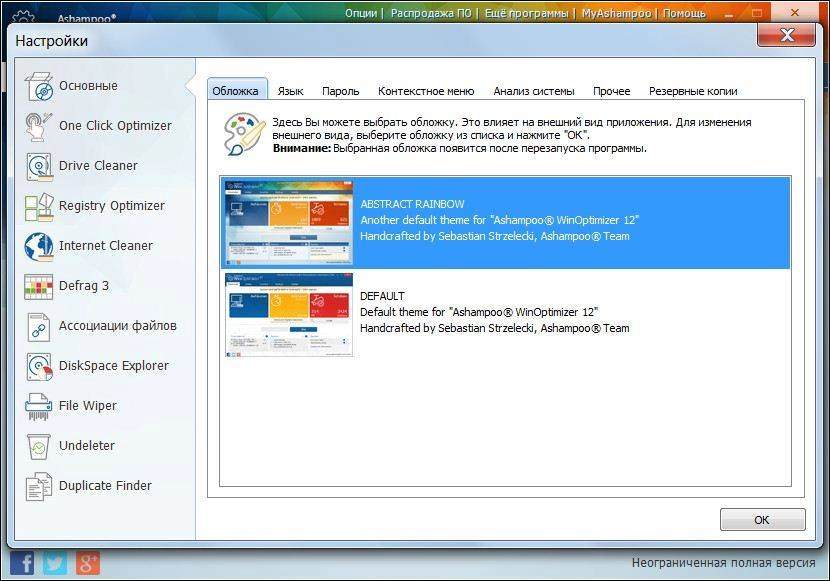Click the Ассоциации файлов link icon

coord(39,326)
